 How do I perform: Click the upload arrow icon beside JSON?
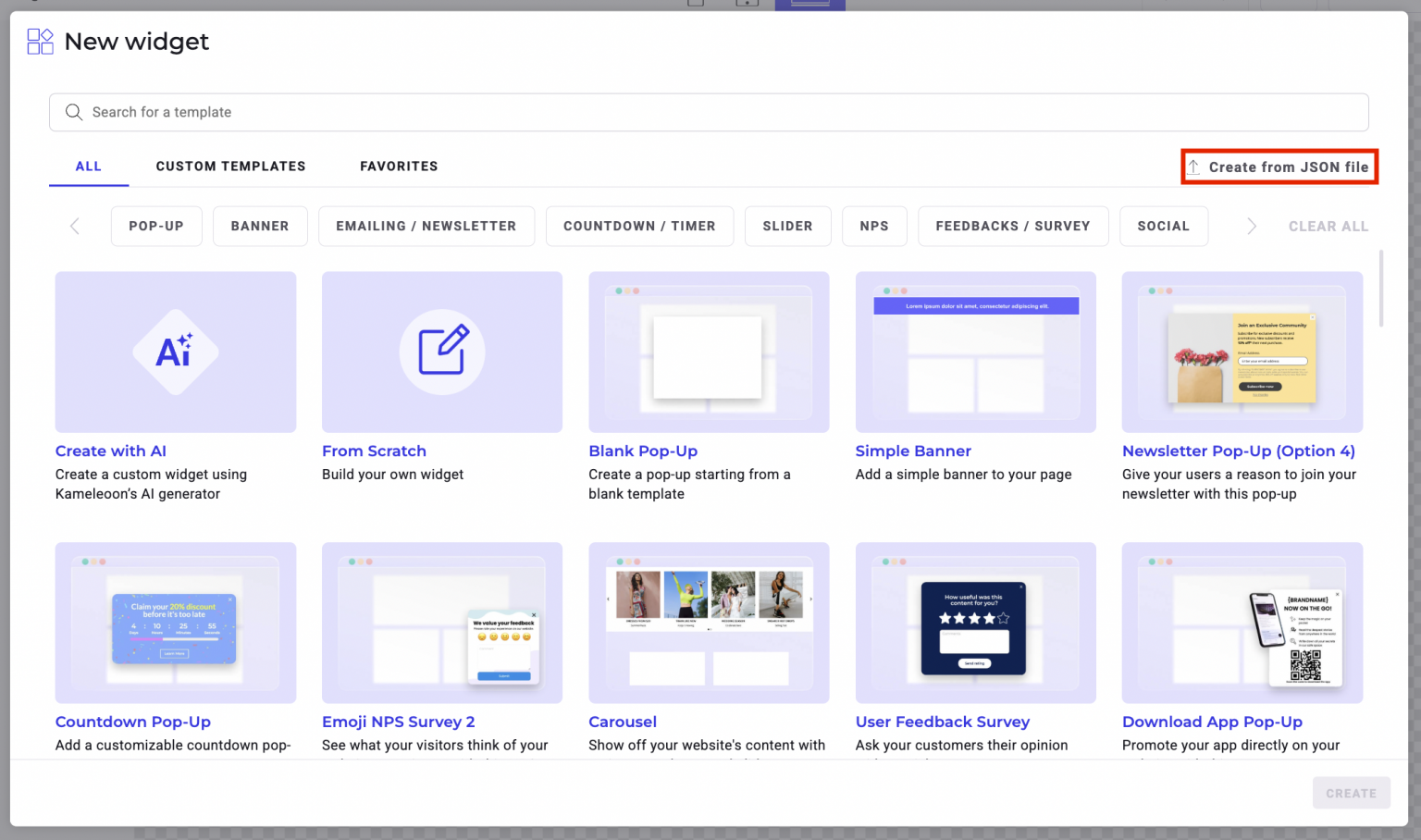[1193, 167]
